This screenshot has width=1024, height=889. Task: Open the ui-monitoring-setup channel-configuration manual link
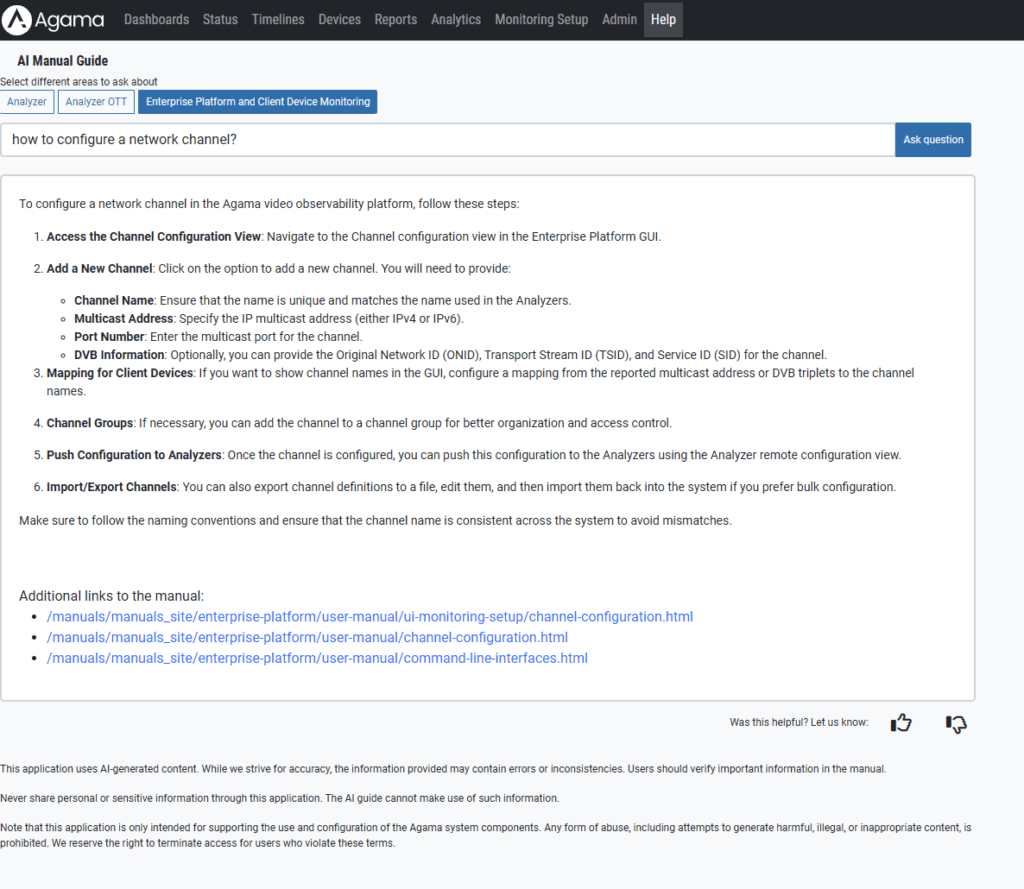[x=370, y=616]
